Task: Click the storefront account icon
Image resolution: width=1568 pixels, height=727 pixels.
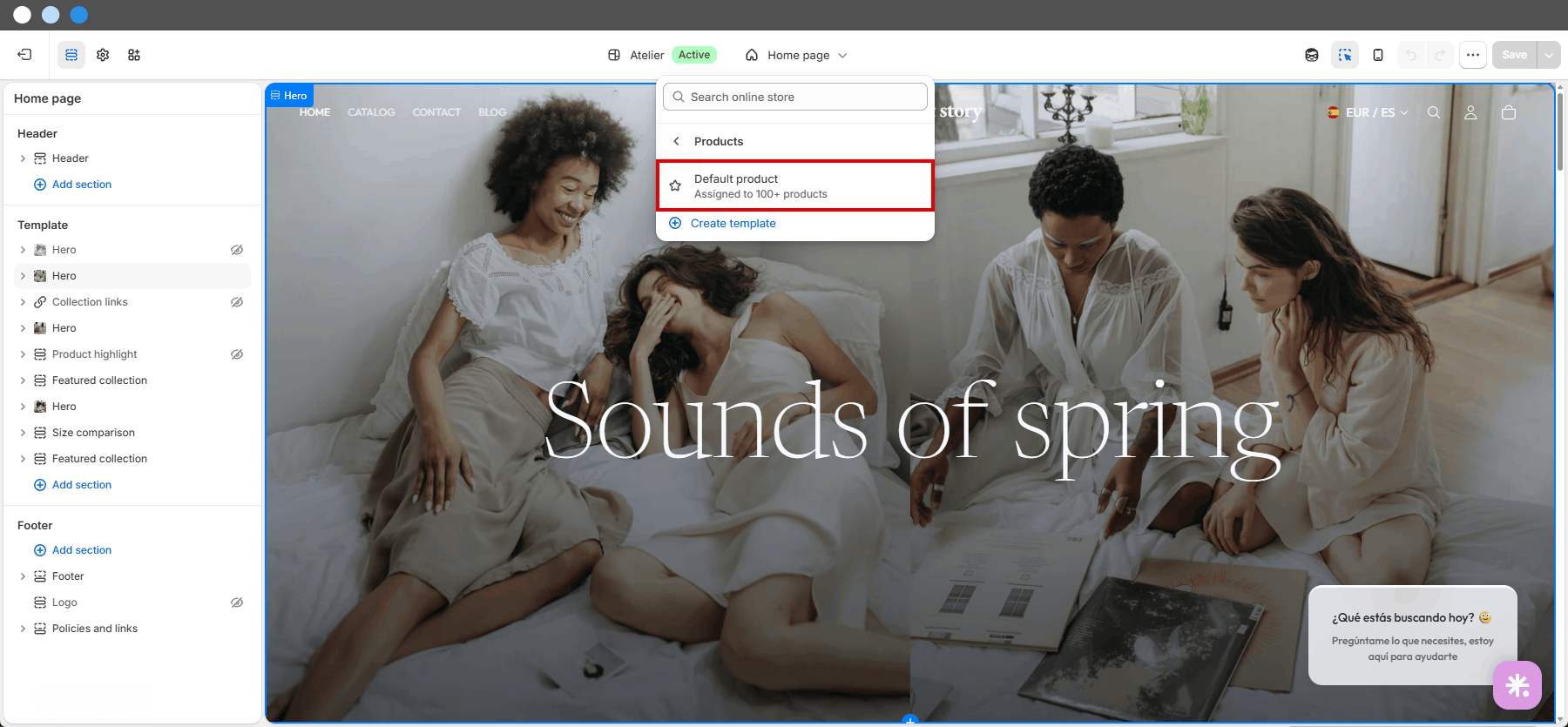Action: point(1470,112)
